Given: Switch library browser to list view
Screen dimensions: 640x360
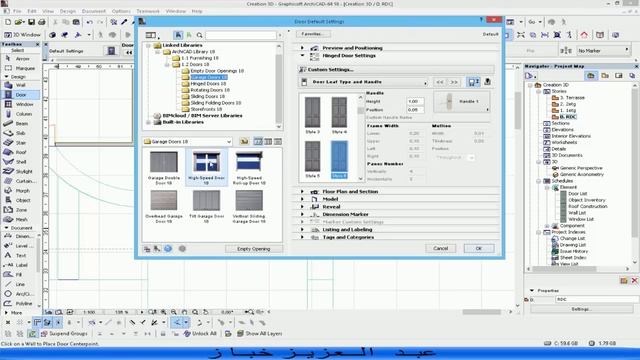Looking at the screenshot, I should (x=278, y=142).
